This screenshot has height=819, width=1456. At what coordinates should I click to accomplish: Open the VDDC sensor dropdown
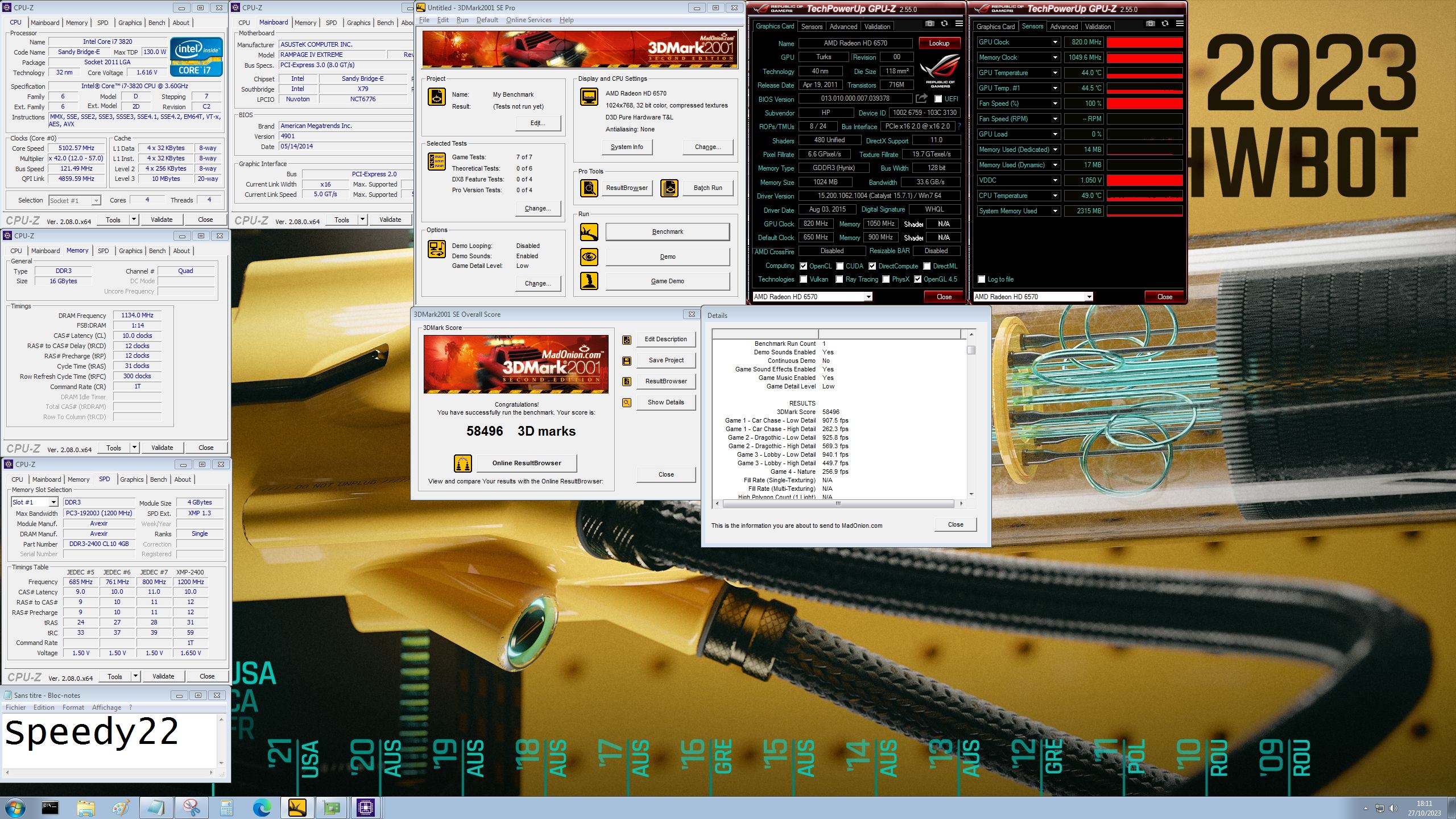[x=1055, y=180]
